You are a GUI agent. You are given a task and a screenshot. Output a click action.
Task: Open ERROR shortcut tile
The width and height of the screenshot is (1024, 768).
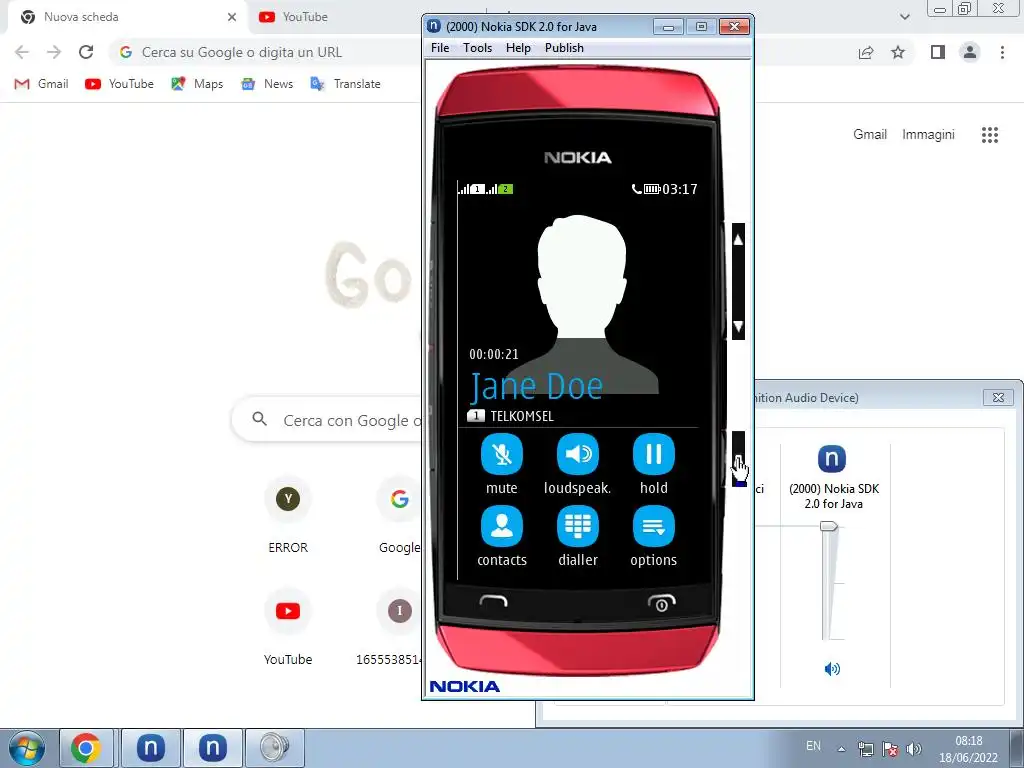click(288, 516)
